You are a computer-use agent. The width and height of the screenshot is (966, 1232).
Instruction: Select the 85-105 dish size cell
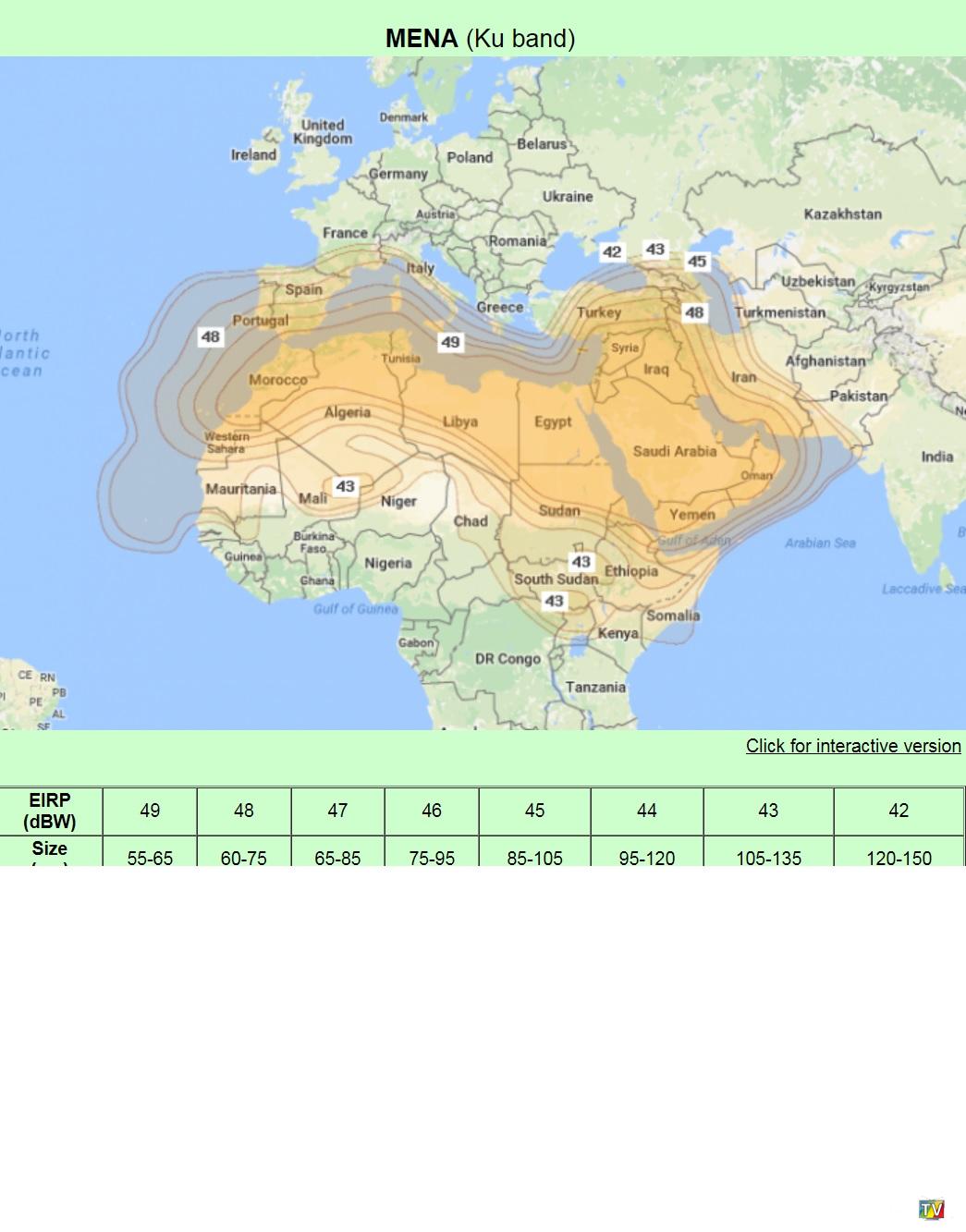[x=534, y=856]
